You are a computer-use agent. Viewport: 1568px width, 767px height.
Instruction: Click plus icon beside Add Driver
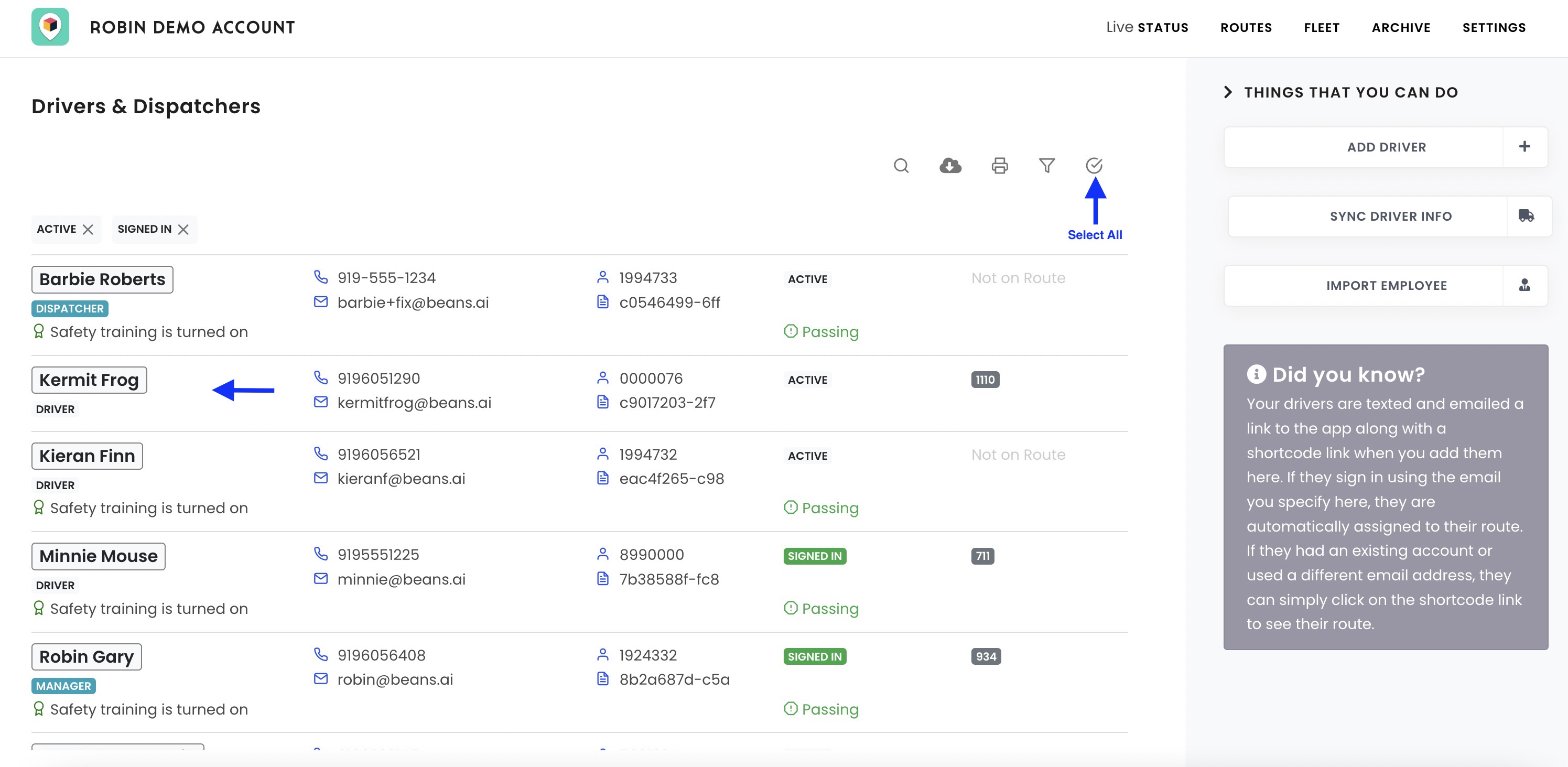point(1524,147)
